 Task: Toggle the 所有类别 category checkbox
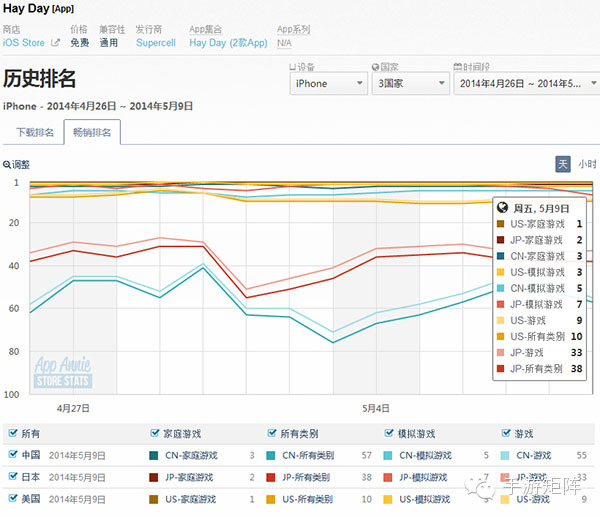pos(272,433)
